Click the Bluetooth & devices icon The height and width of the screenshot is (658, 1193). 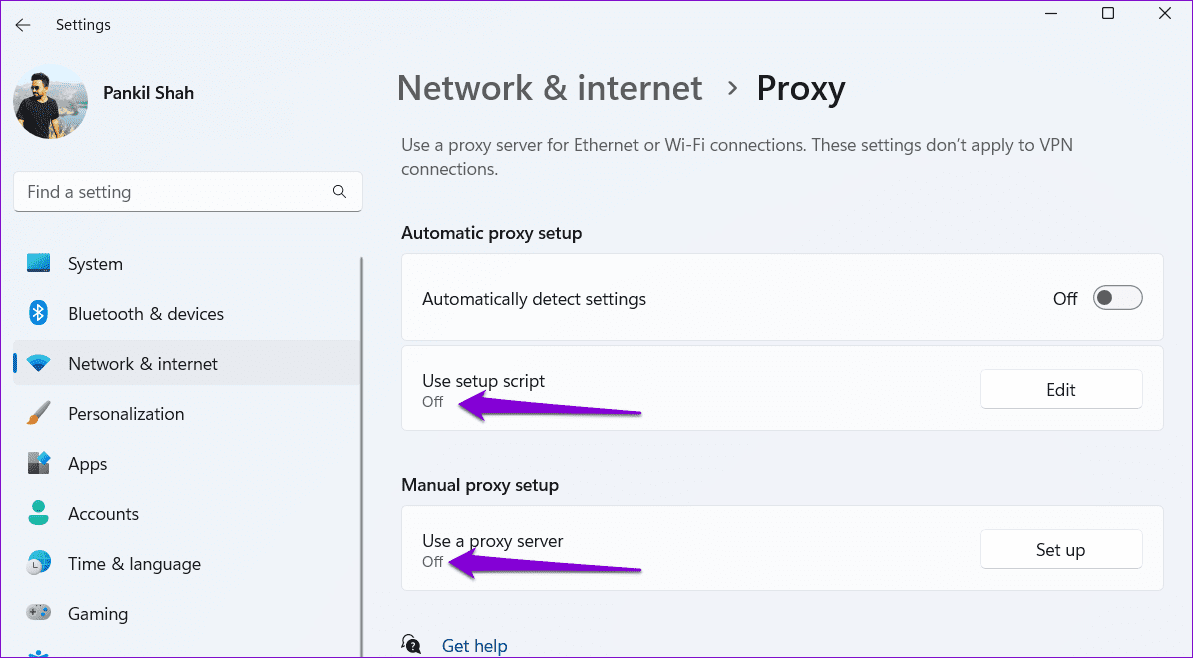click(39, 314)
